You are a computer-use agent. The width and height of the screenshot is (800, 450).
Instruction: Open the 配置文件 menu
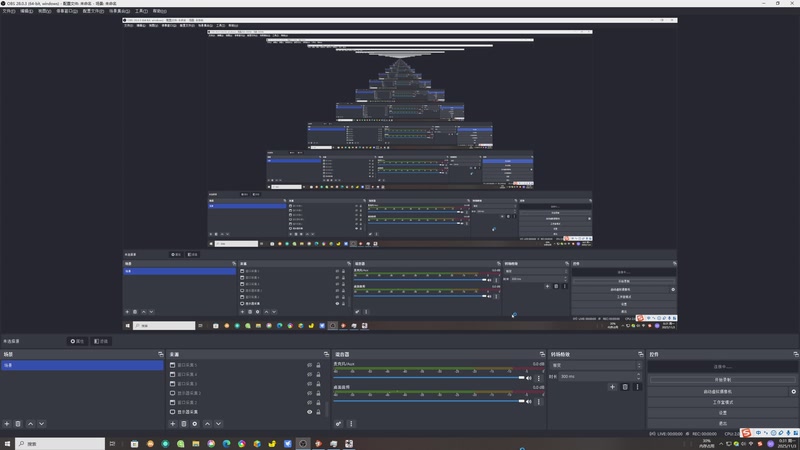click(x=93, y=11)
